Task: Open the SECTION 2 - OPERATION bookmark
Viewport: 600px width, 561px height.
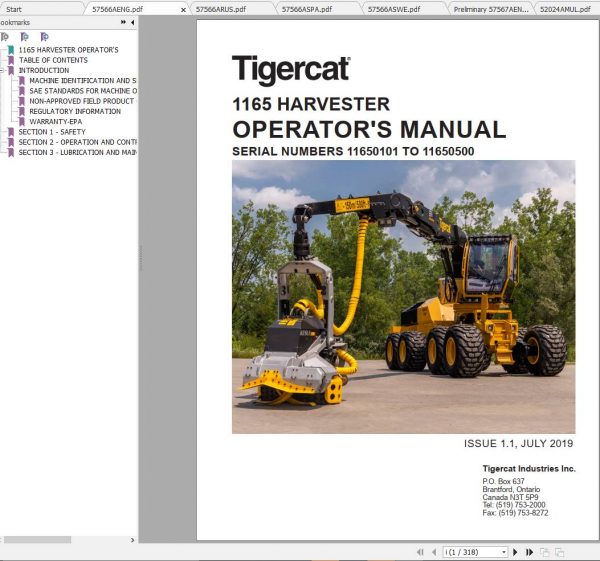Action: coord(78,142)
